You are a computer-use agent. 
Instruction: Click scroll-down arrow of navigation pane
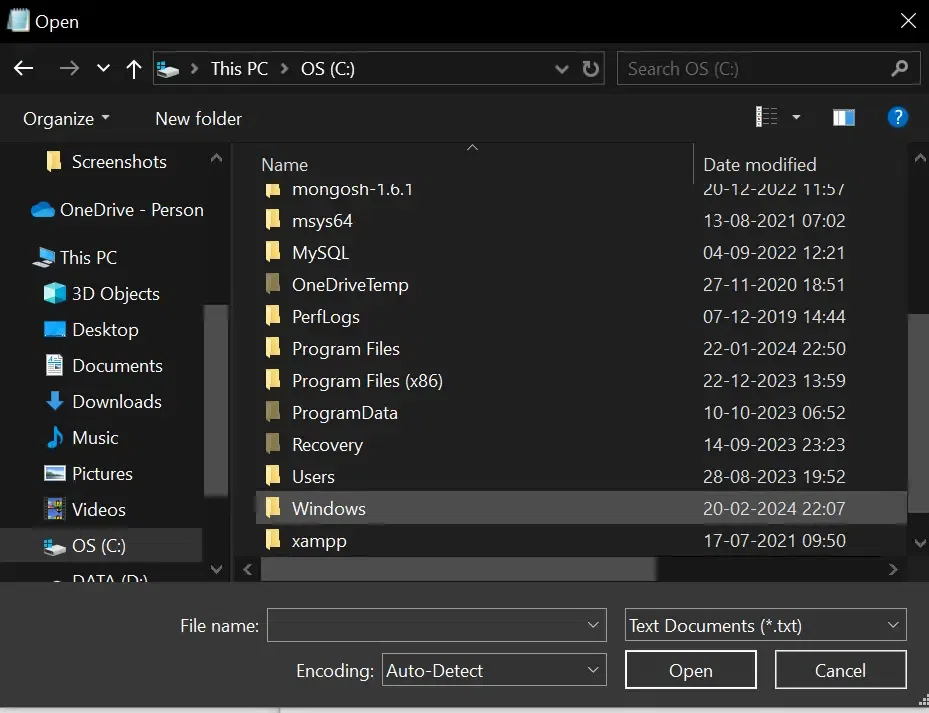[216, 570]
